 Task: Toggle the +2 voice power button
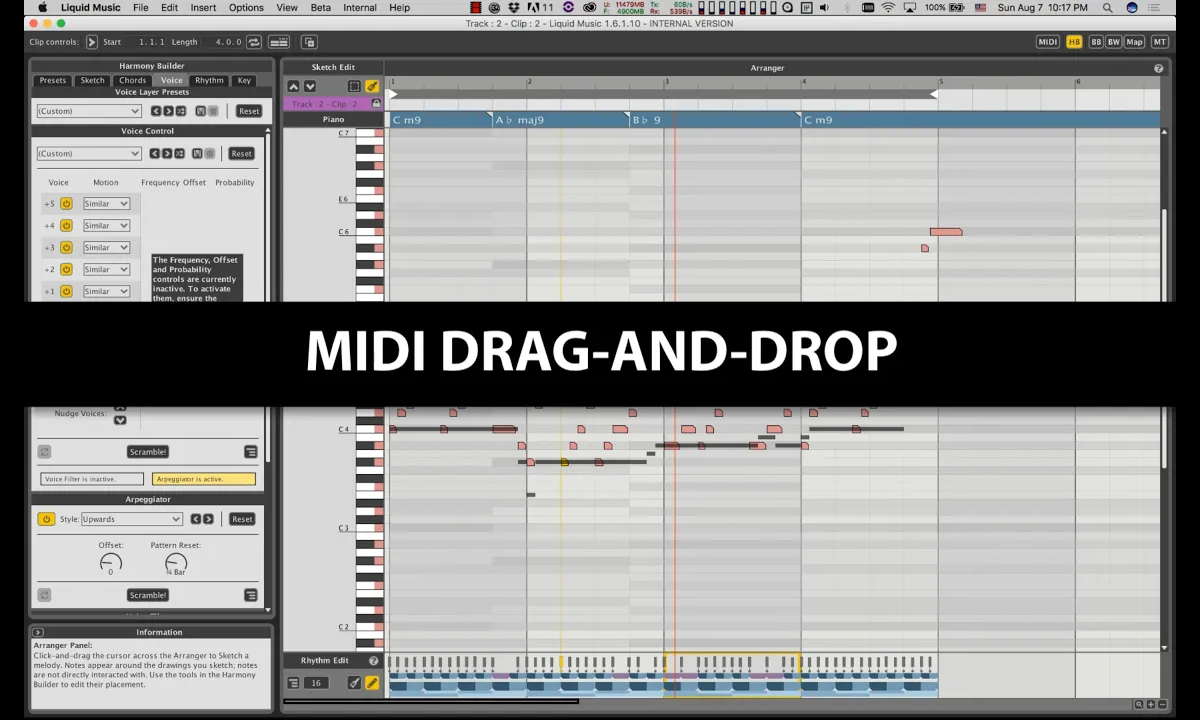[x=66, y=270]
